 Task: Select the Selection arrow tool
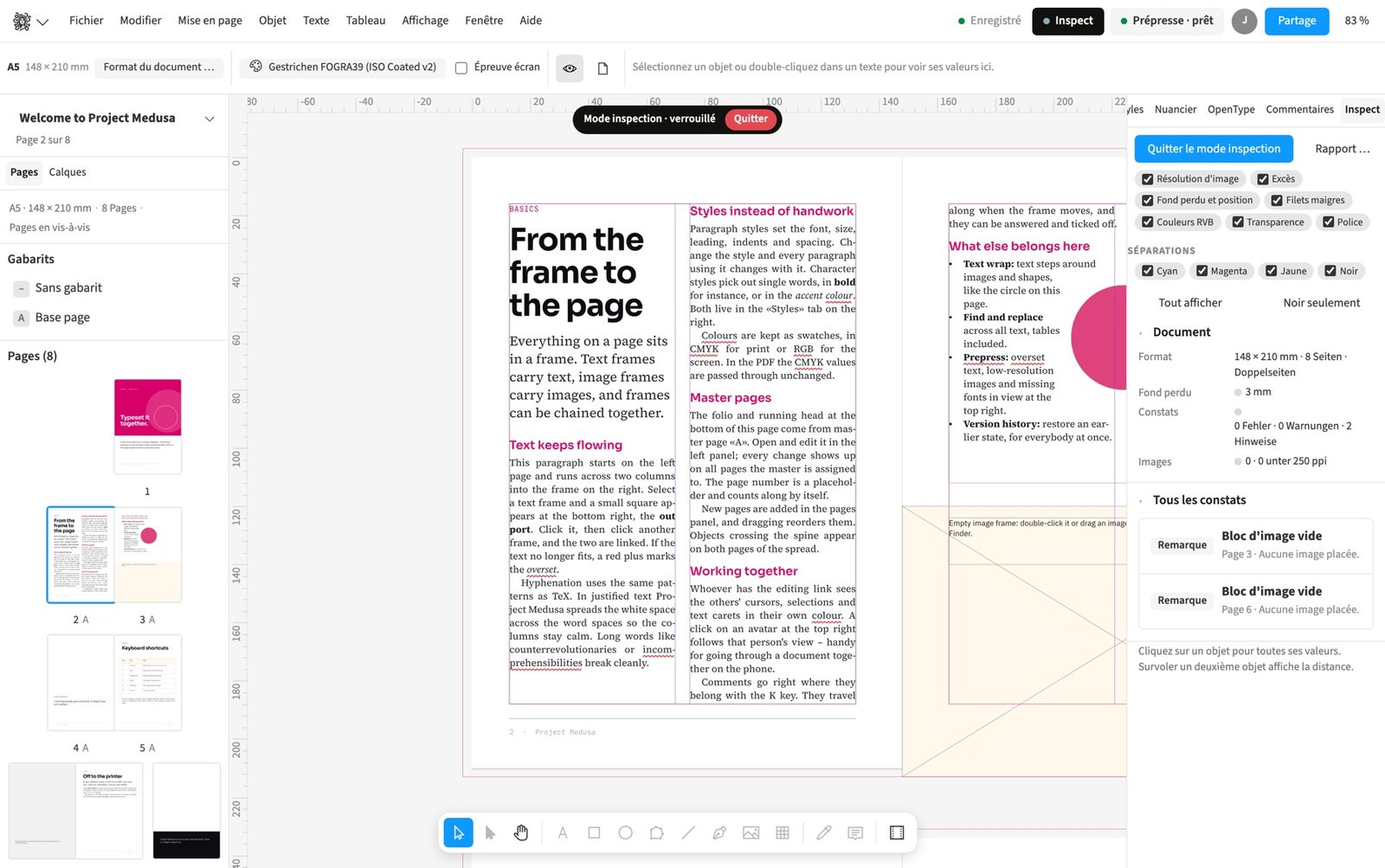click(459, 833)
